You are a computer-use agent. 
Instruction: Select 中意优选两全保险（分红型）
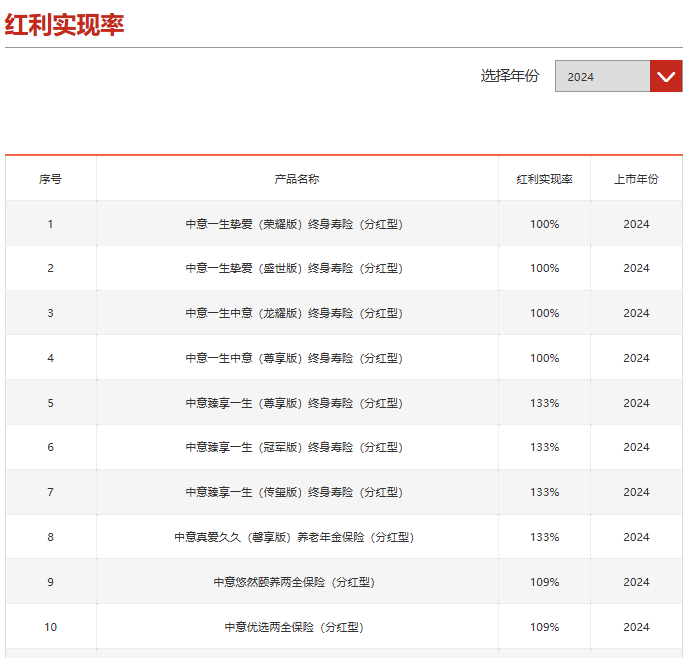point(294,627)
